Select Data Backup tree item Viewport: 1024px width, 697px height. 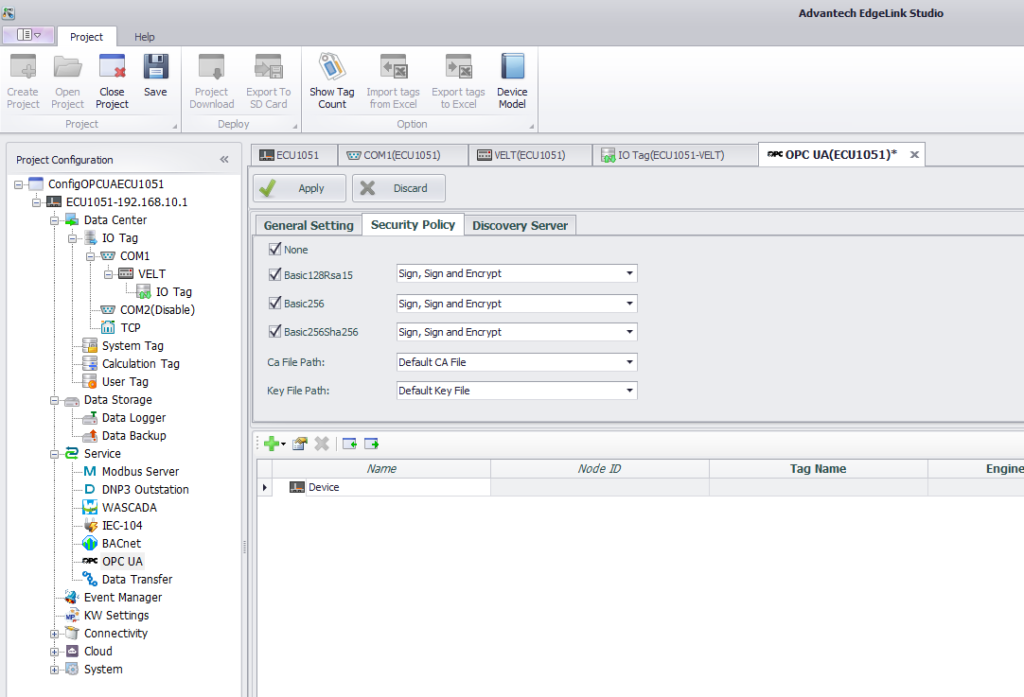pyautogui.click(x=133, y=436)
